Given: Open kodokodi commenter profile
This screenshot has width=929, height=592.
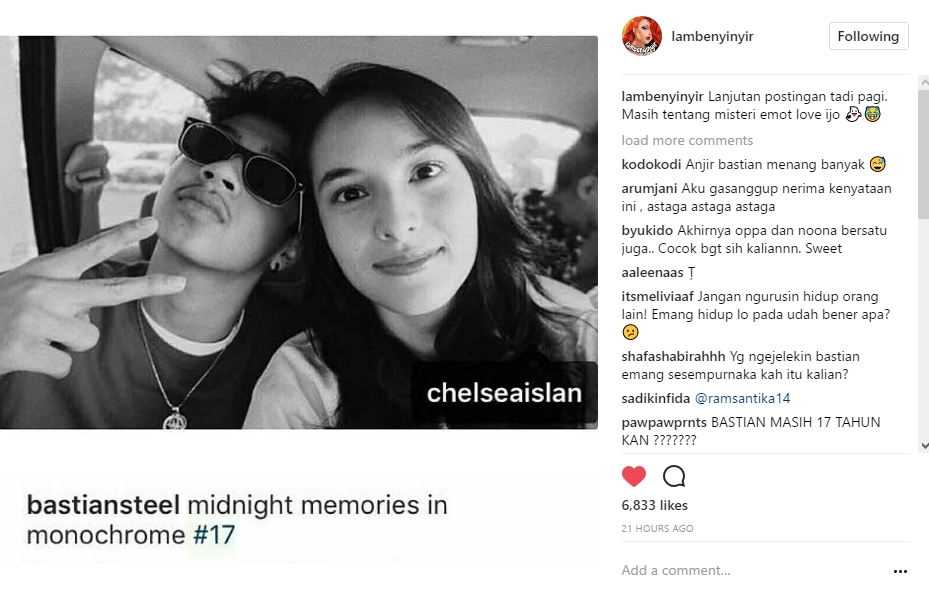Looking at the screenshot, I should [x=651, y=165].
